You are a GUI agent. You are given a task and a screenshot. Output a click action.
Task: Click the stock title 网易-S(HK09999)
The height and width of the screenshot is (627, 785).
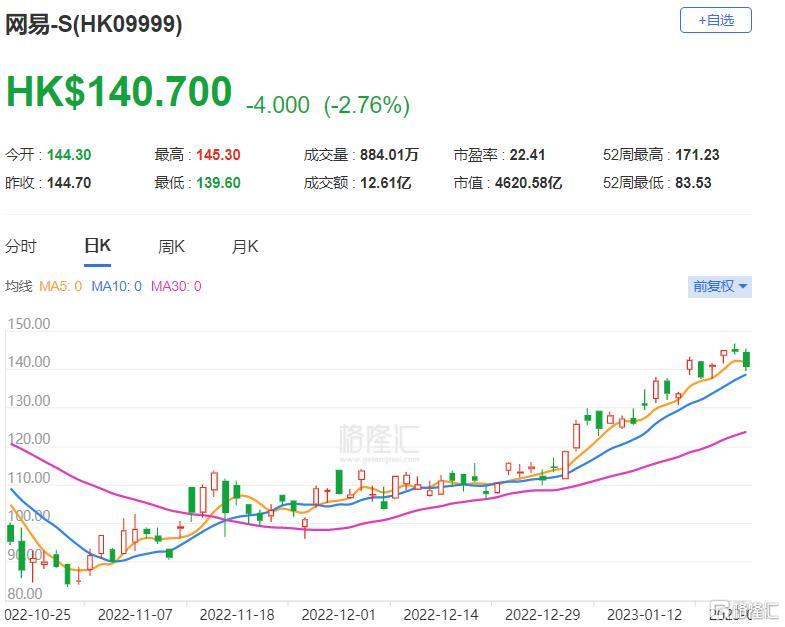tap(94, 24)
